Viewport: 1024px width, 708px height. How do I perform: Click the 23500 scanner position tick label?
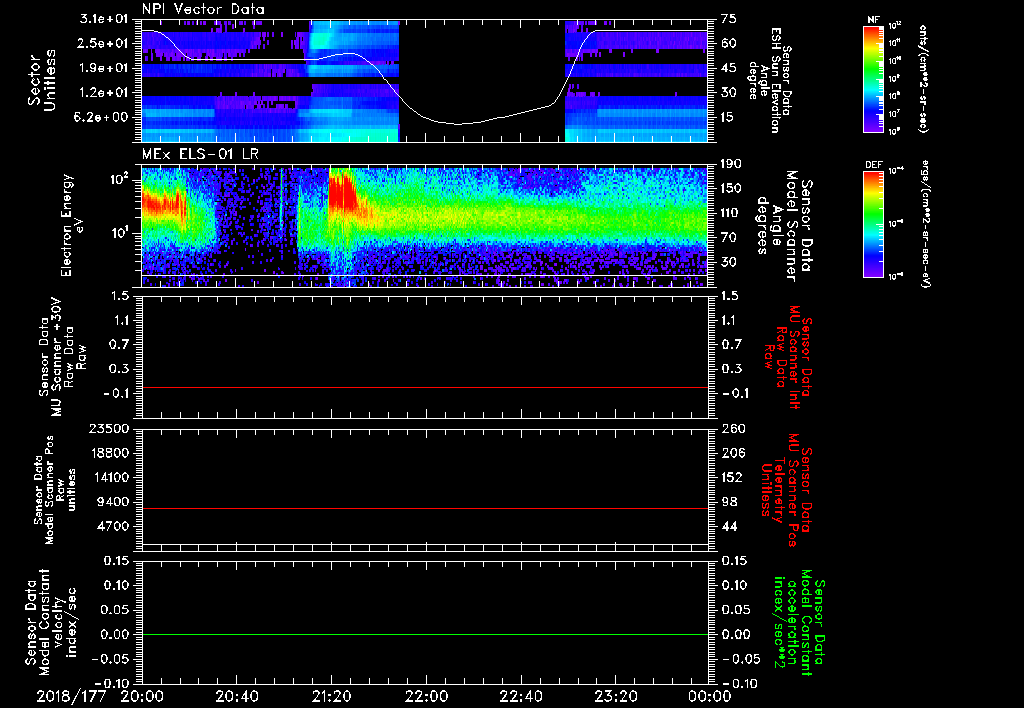click(x=108, y=429)
